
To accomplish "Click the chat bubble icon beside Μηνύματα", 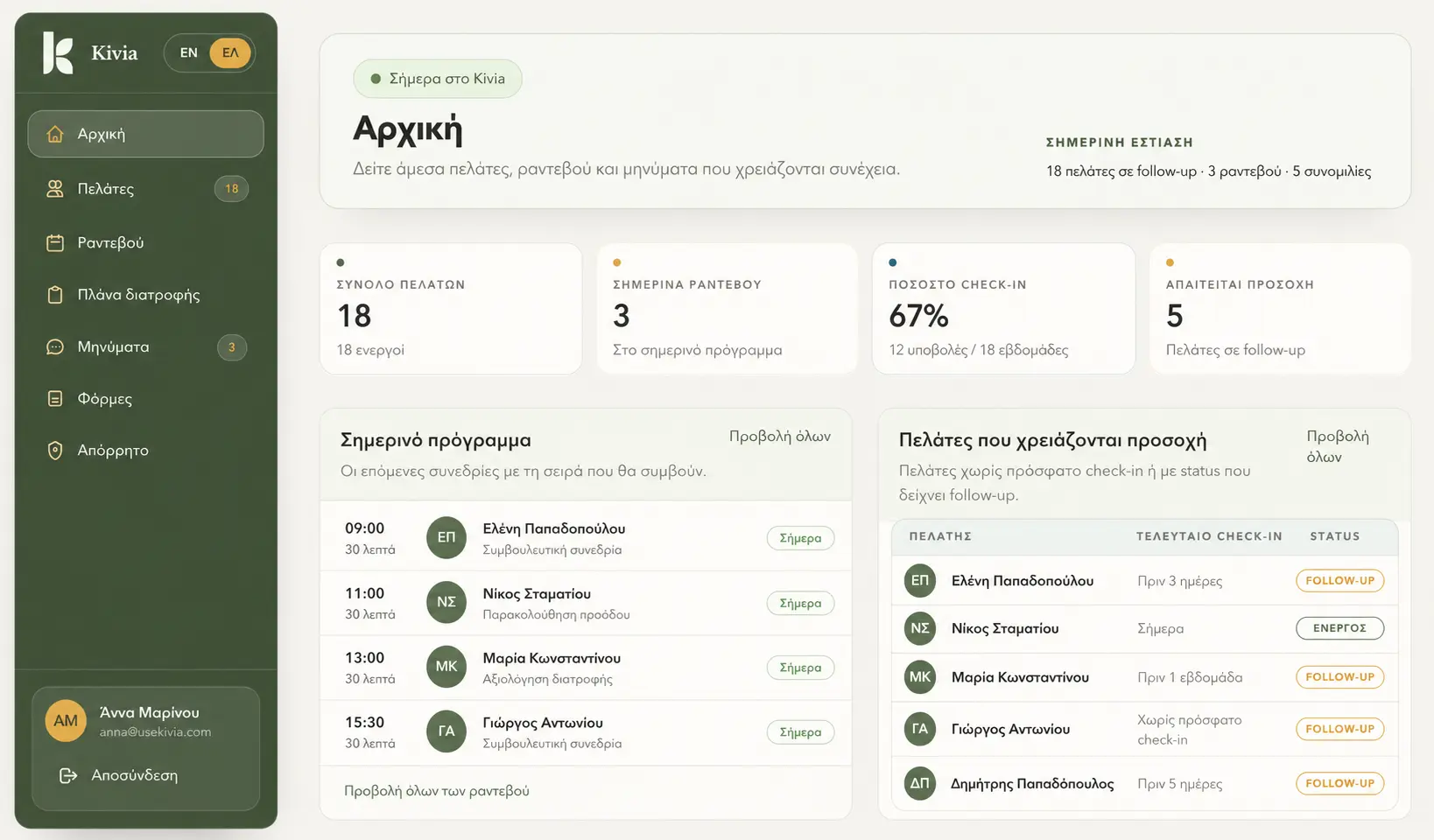I will [55, 346].
